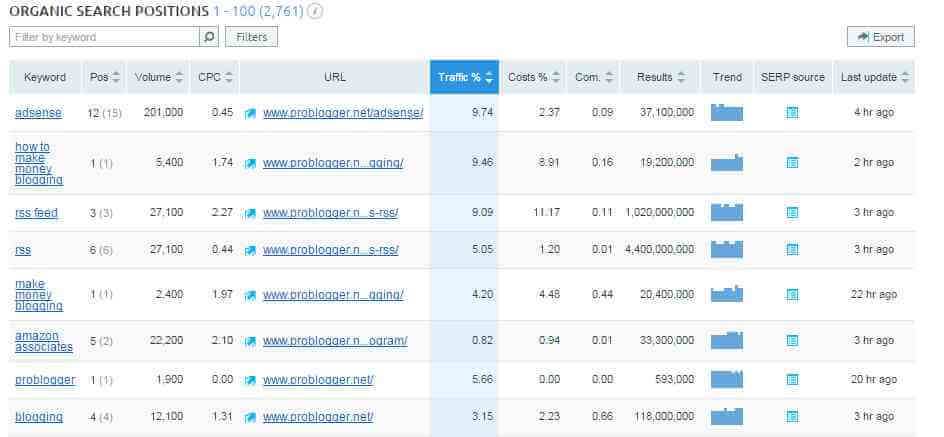The height and width of the screenshot is (437, 944).
Task: Click the Keyword column header
Action: (45, 78)
